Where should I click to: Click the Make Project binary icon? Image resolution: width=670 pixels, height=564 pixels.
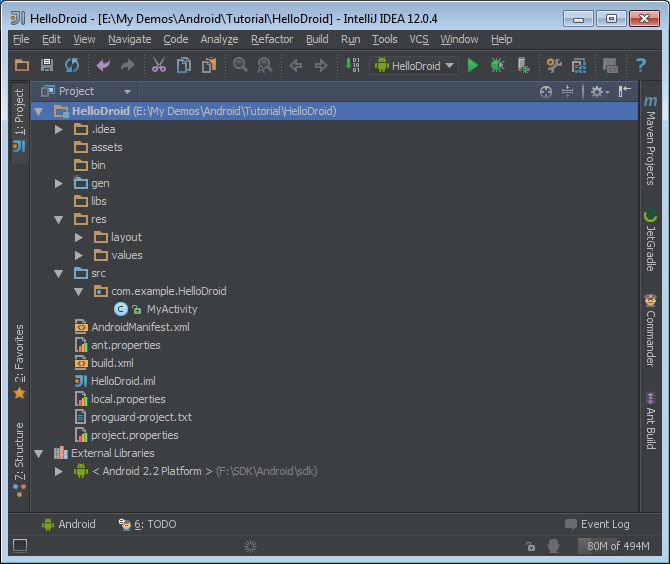pyautogui.click(x=352, y=65)
